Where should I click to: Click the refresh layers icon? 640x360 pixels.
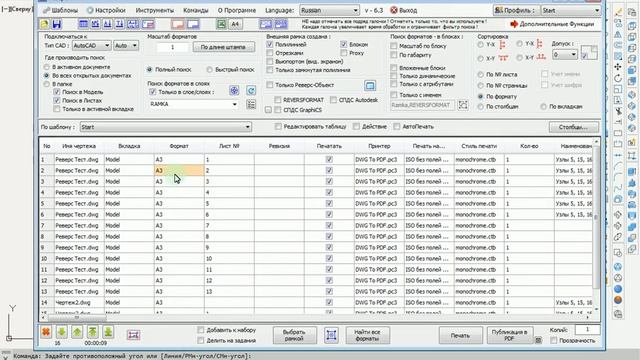point(251,91)
